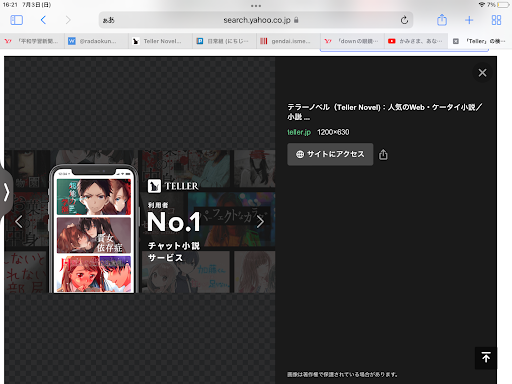This screenshot has width=512, height=384.
Task: Show the next image with the right chevron
Action: click(260, 221)
